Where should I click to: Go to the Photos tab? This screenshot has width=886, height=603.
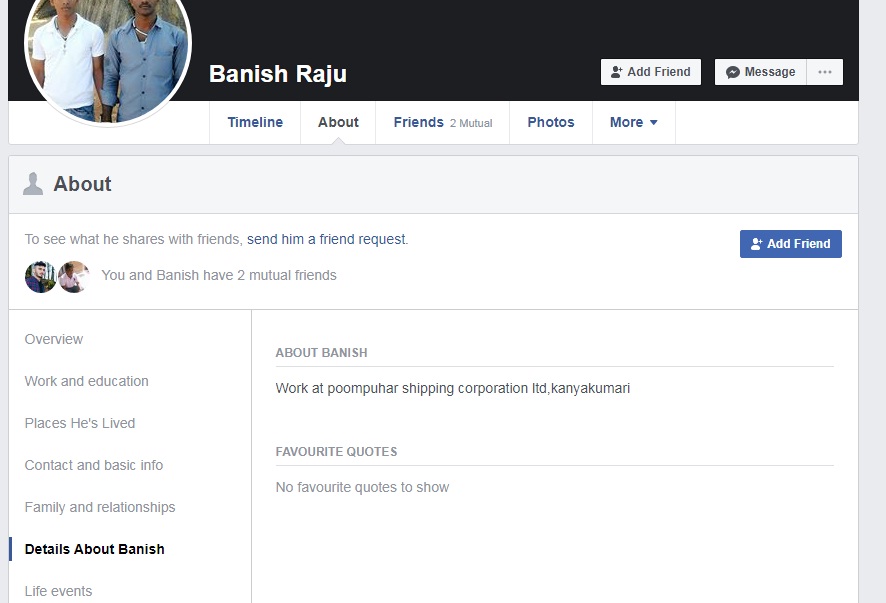pyautogui.click(x=551, y=122)
